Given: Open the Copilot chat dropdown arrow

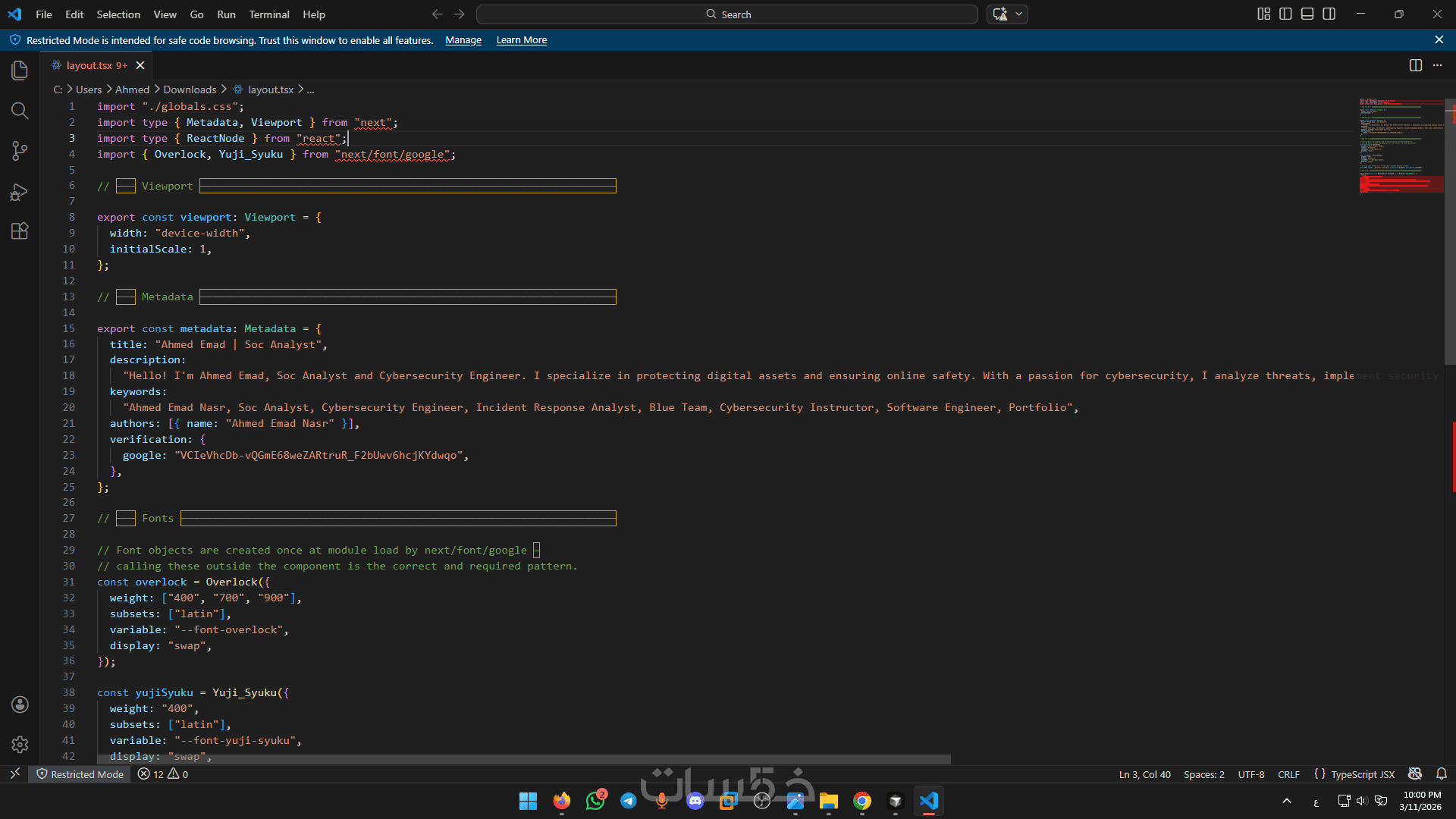Looking at the screenshot, I should (x=1019, y=14).
